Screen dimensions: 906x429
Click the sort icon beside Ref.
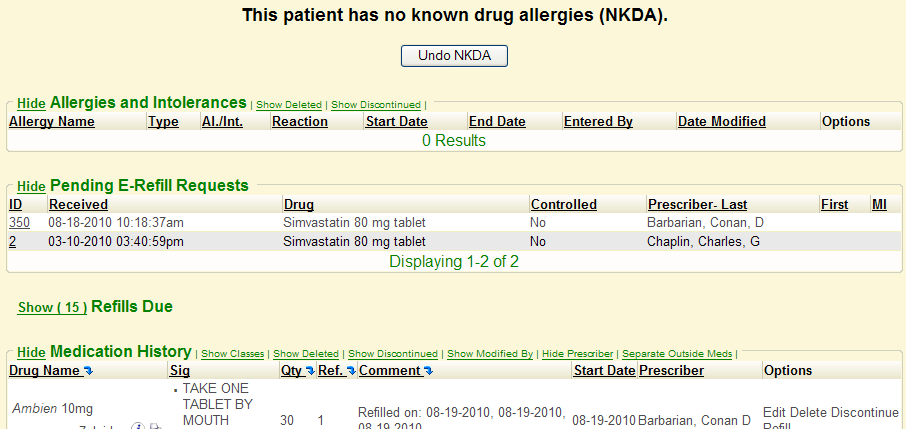350,371
